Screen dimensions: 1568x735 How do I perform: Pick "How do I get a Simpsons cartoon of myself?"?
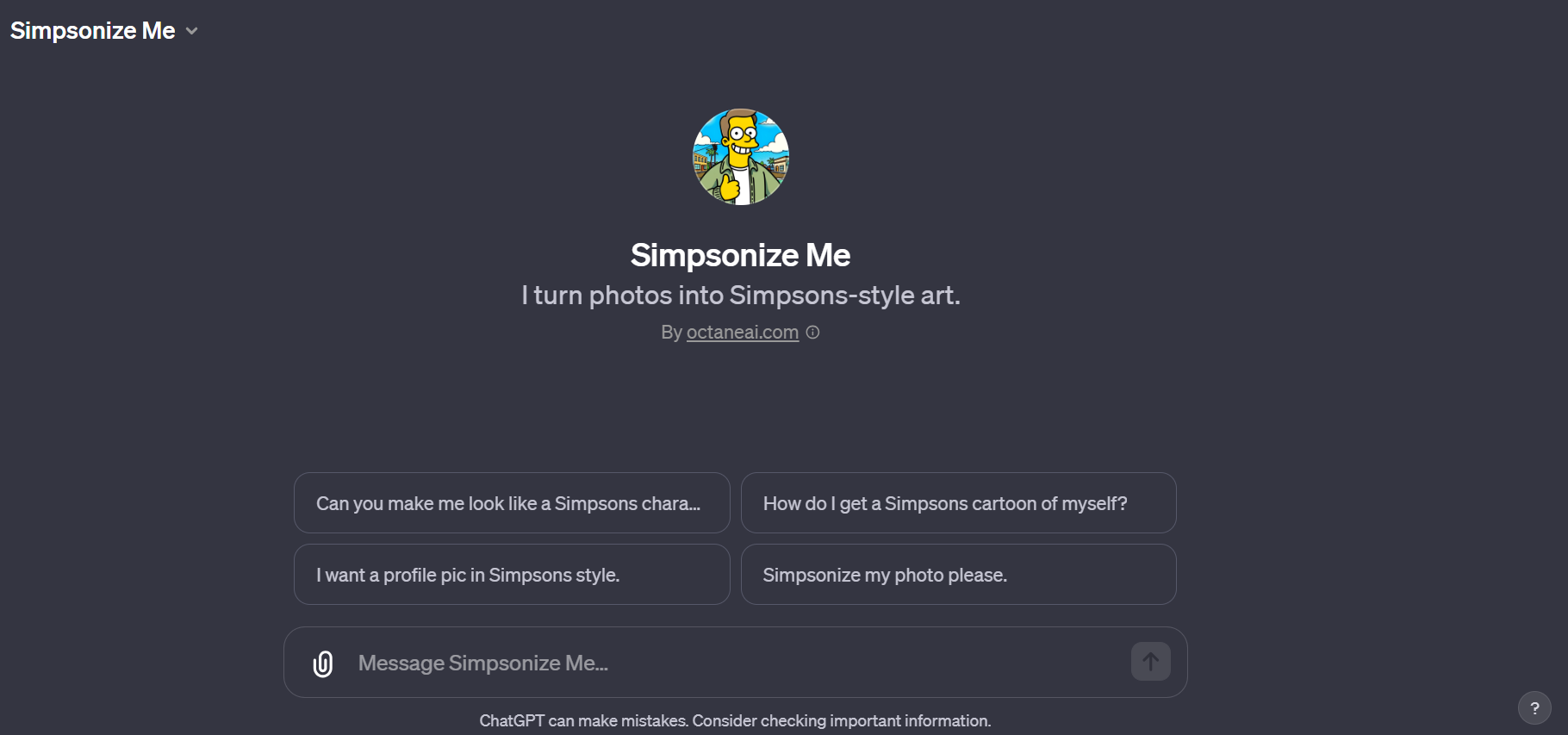coord(958,503)
